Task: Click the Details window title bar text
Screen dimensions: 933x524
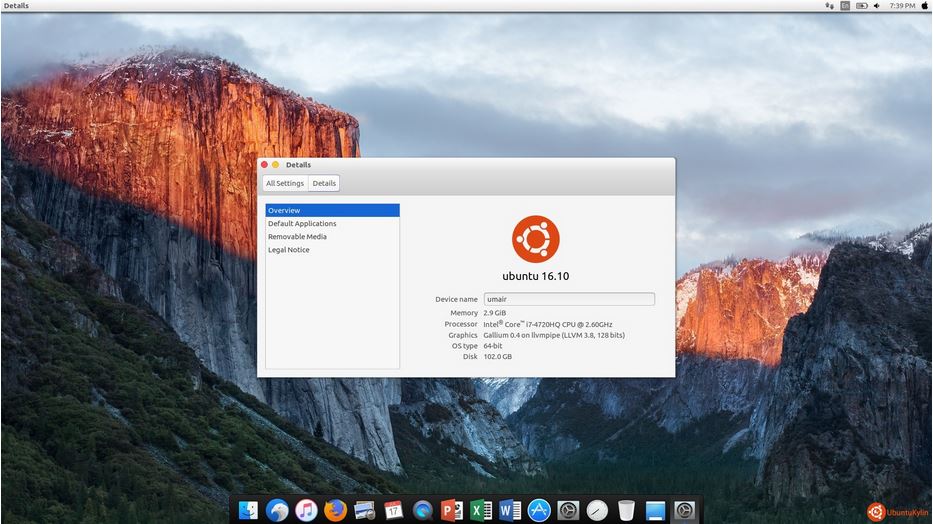Action: click(298, 165)
